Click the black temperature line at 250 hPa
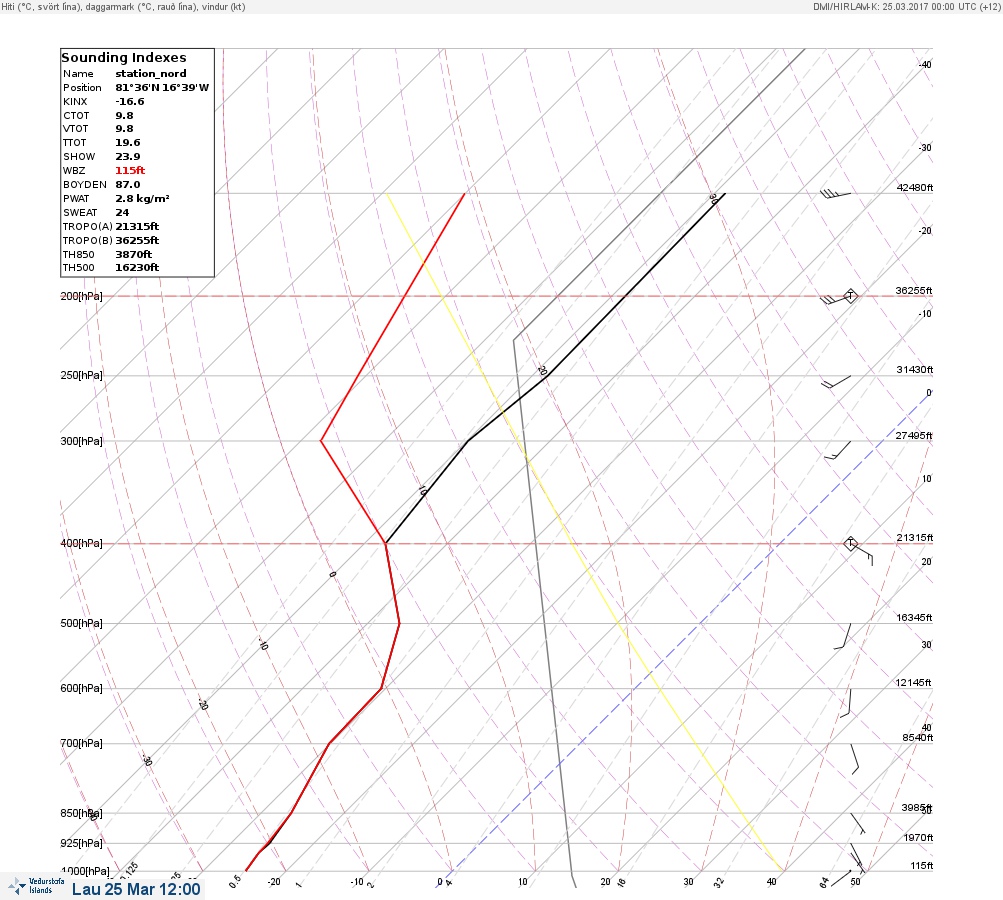This screenshot has width=1003, height=900. tap(546, 375)
